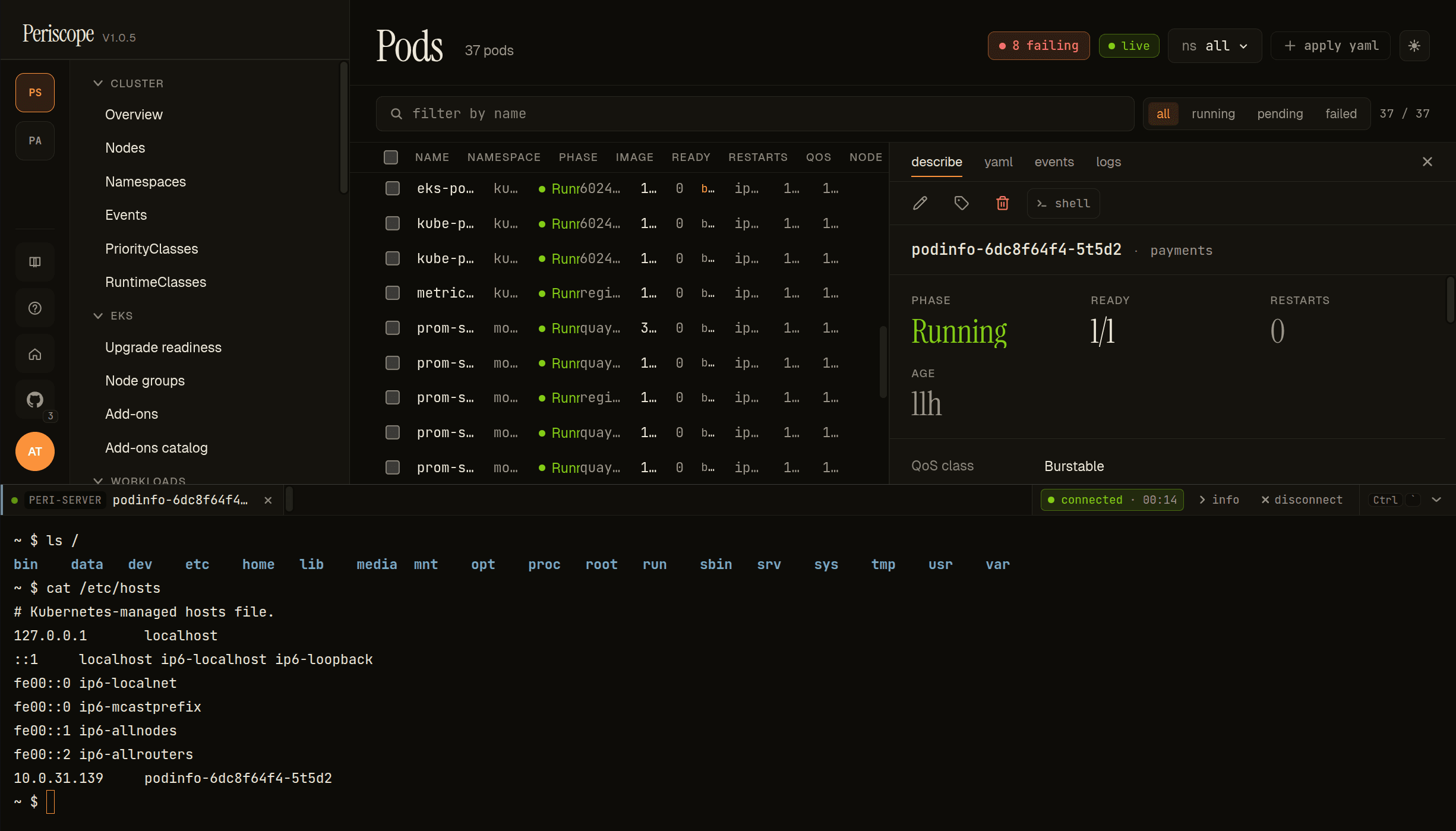Switch to the logs tab

pos(1108,162)
